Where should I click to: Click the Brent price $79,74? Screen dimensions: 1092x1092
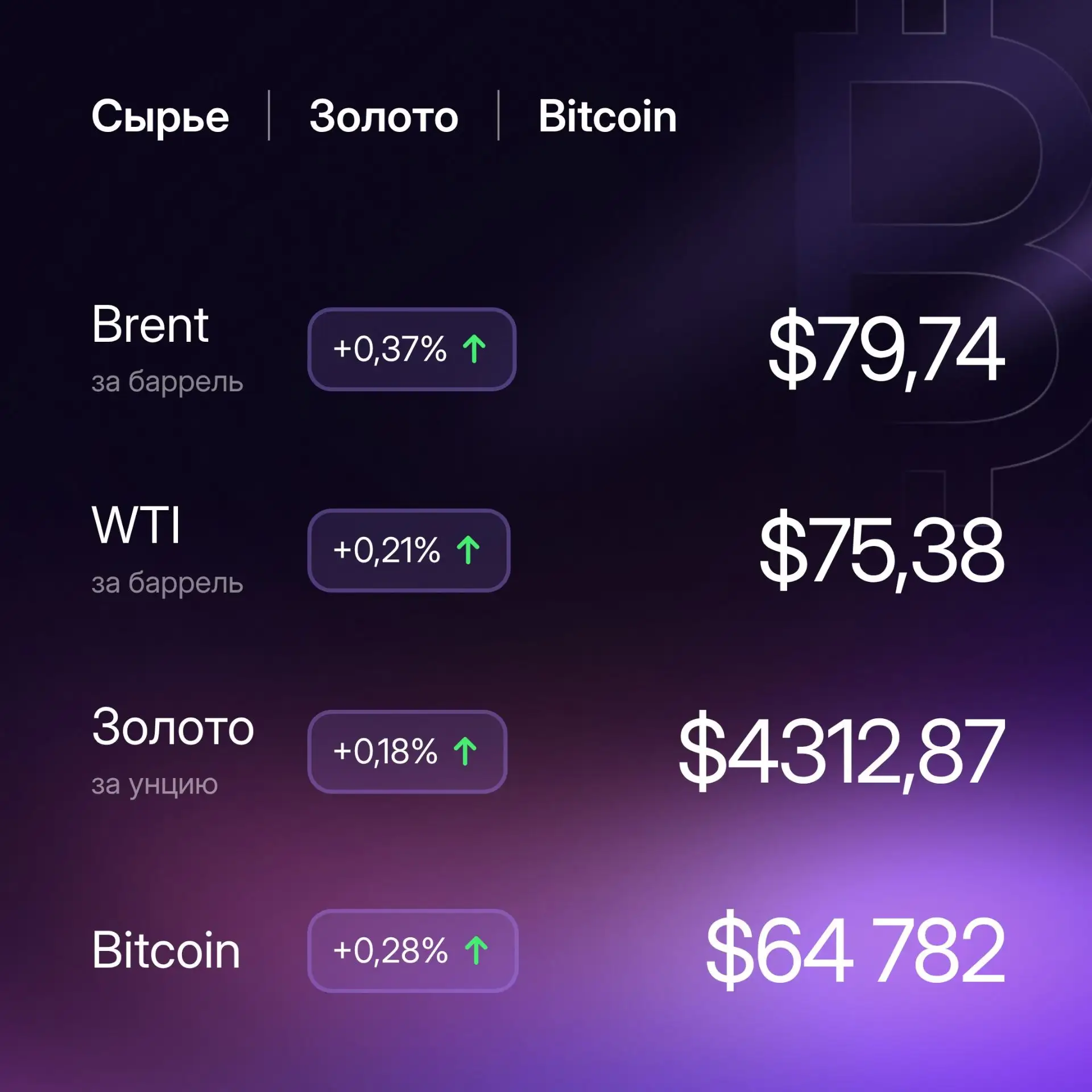point(887,350)
